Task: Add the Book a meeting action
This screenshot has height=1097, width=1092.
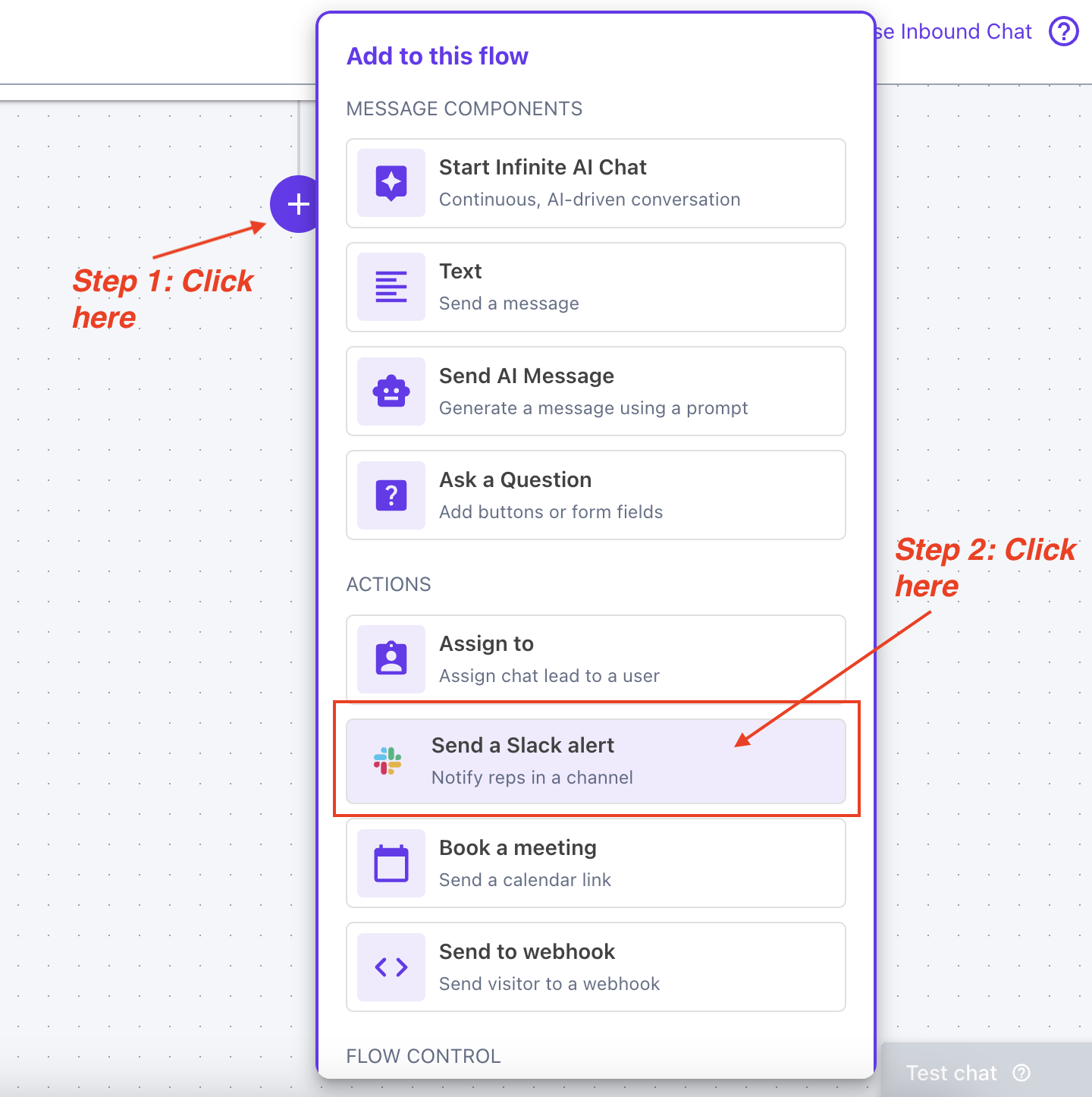Action: pyautogui.click(x=596, y=863)
